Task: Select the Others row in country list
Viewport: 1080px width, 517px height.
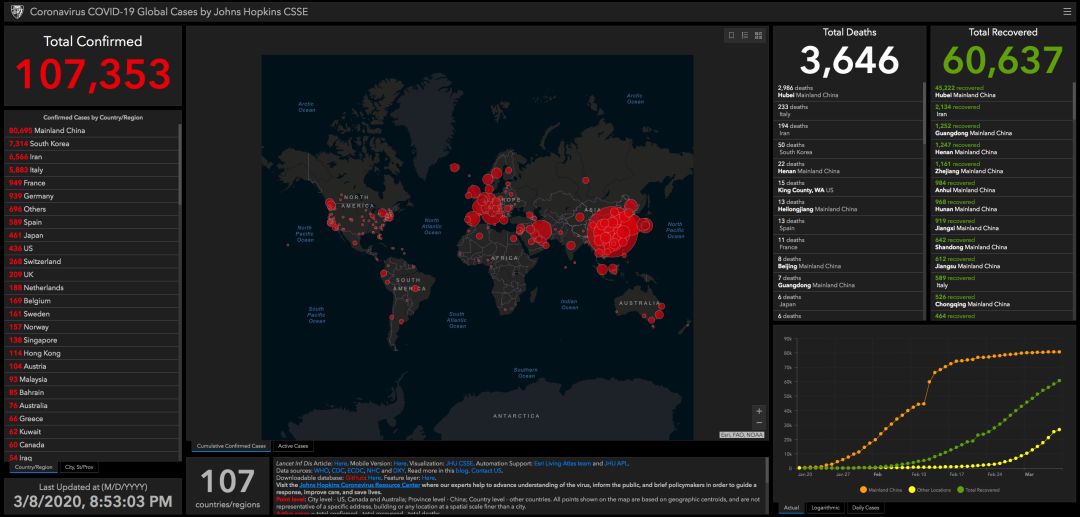Action: (92, 209)
